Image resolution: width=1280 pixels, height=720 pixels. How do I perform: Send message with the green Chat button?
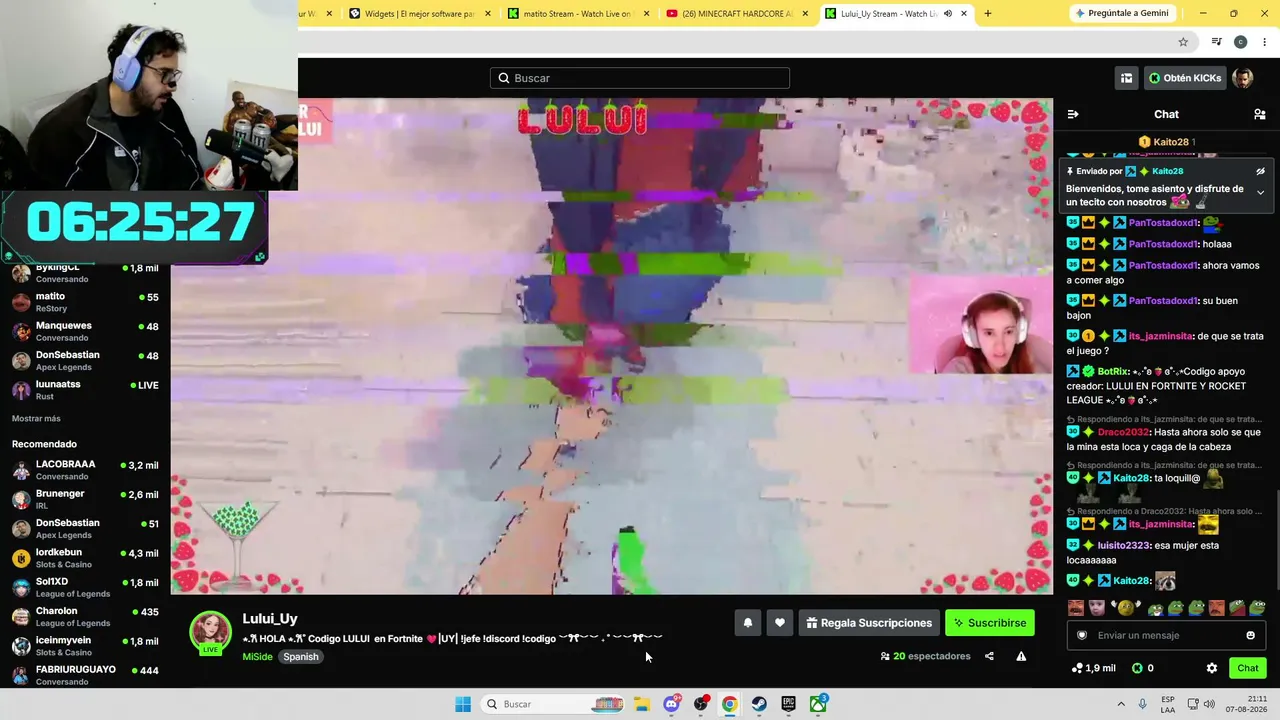[x=1248, y=668]
